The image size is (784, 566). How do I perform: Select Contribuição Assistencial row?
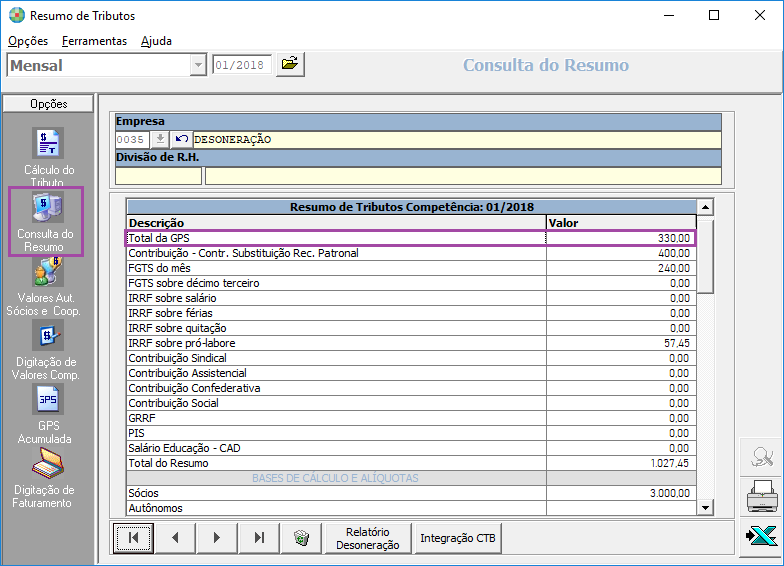click(411, 373)
